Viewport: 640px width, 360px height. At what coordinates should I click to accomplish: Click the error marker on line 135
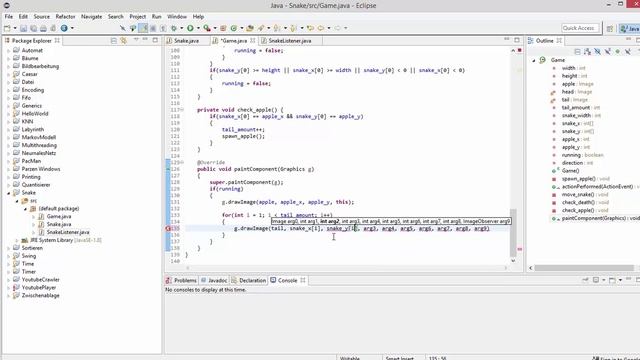[168, 229]
